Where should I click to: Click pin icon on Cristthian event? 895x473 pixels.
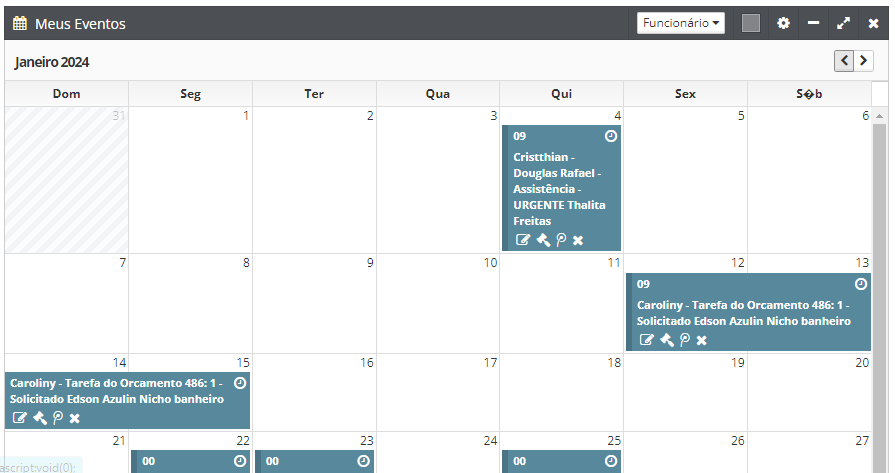(561, 240)
